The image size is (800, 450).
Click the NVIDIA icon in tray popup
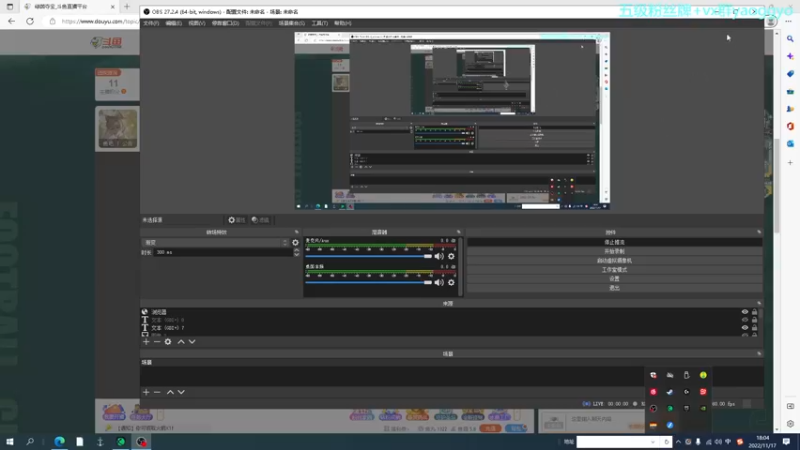[703, 408]
